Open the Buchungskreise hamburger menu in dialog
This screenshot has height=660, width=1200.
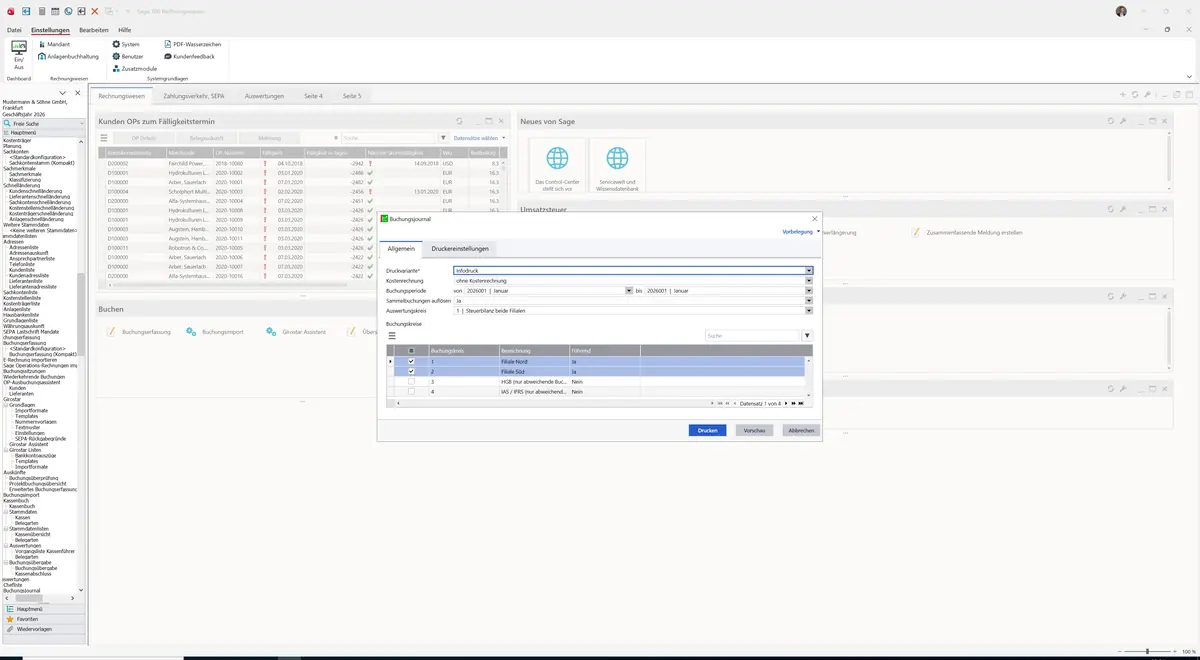[x=392, y=336]
